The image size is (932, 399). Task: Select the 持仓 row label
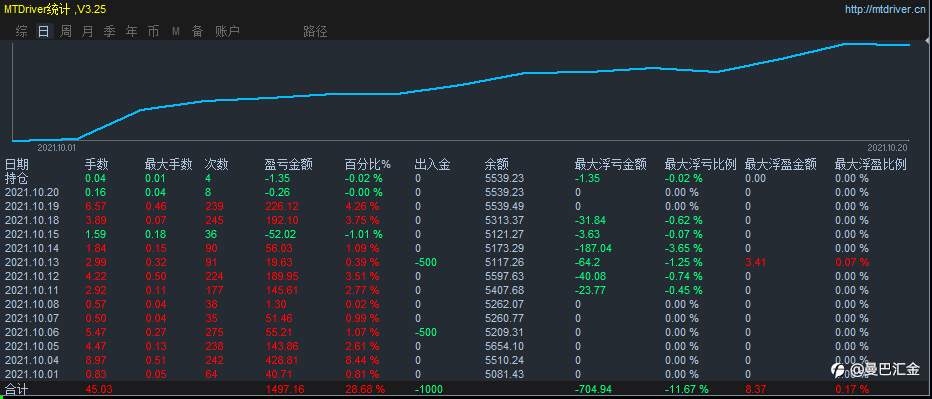(17, 178)
